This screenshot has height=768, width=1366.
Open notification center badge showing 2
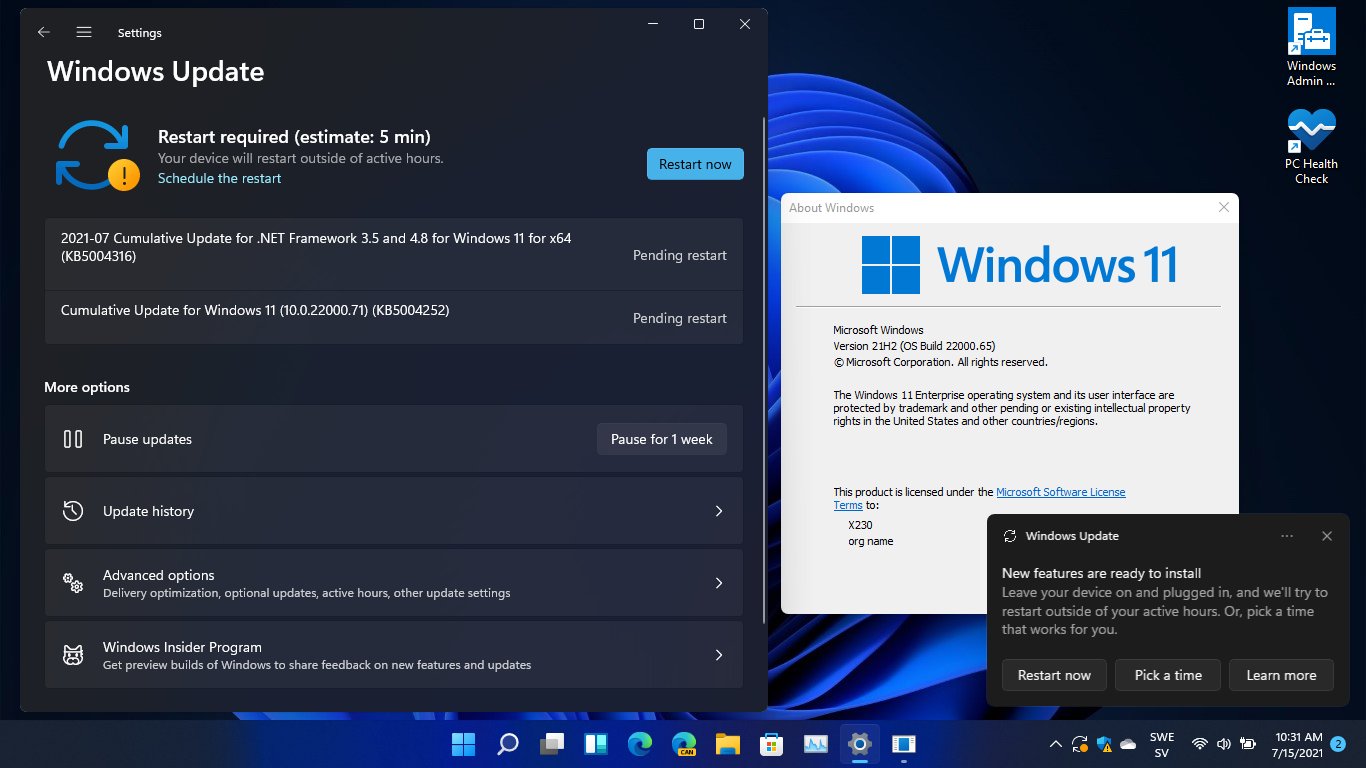1339,744
